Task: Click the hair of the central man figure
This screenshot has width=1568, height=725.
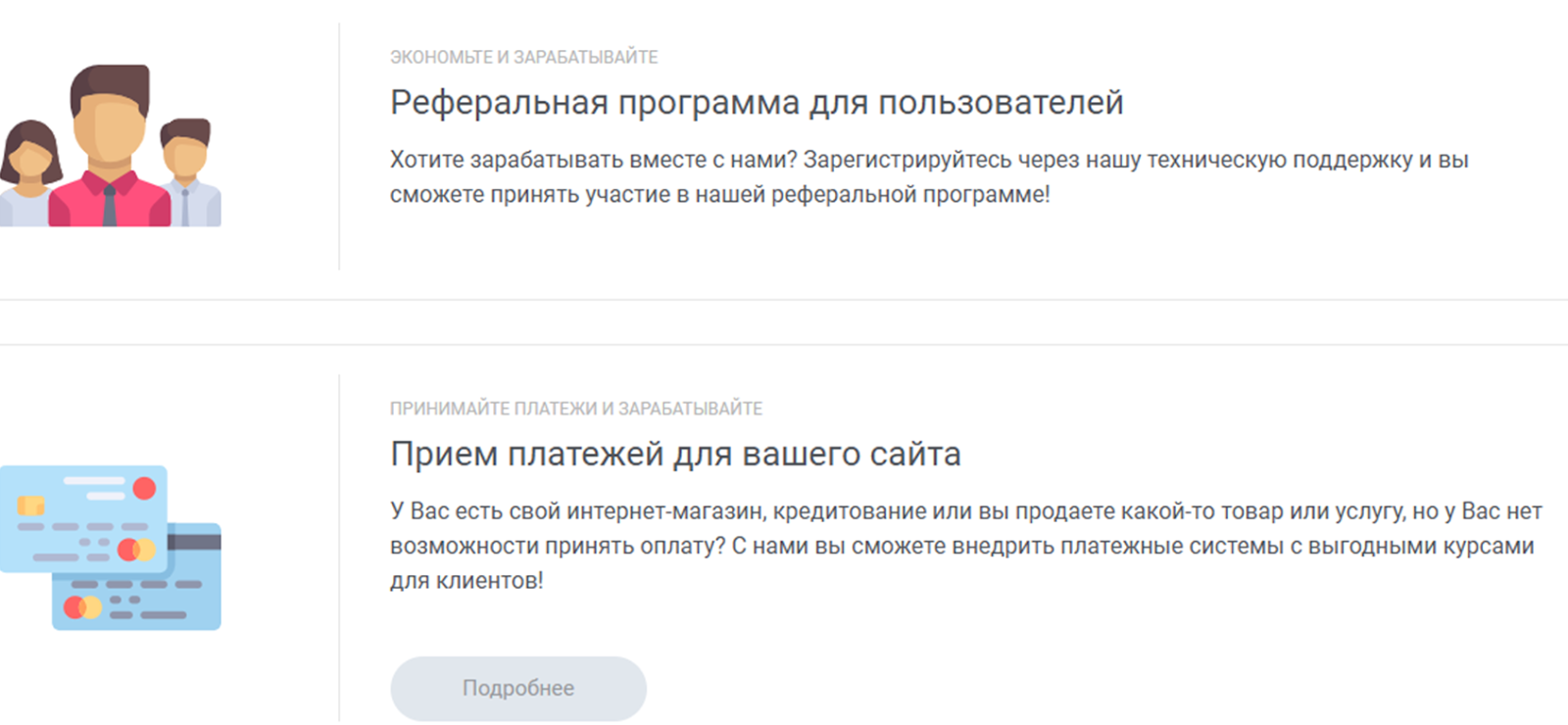Action: (110, 80)
